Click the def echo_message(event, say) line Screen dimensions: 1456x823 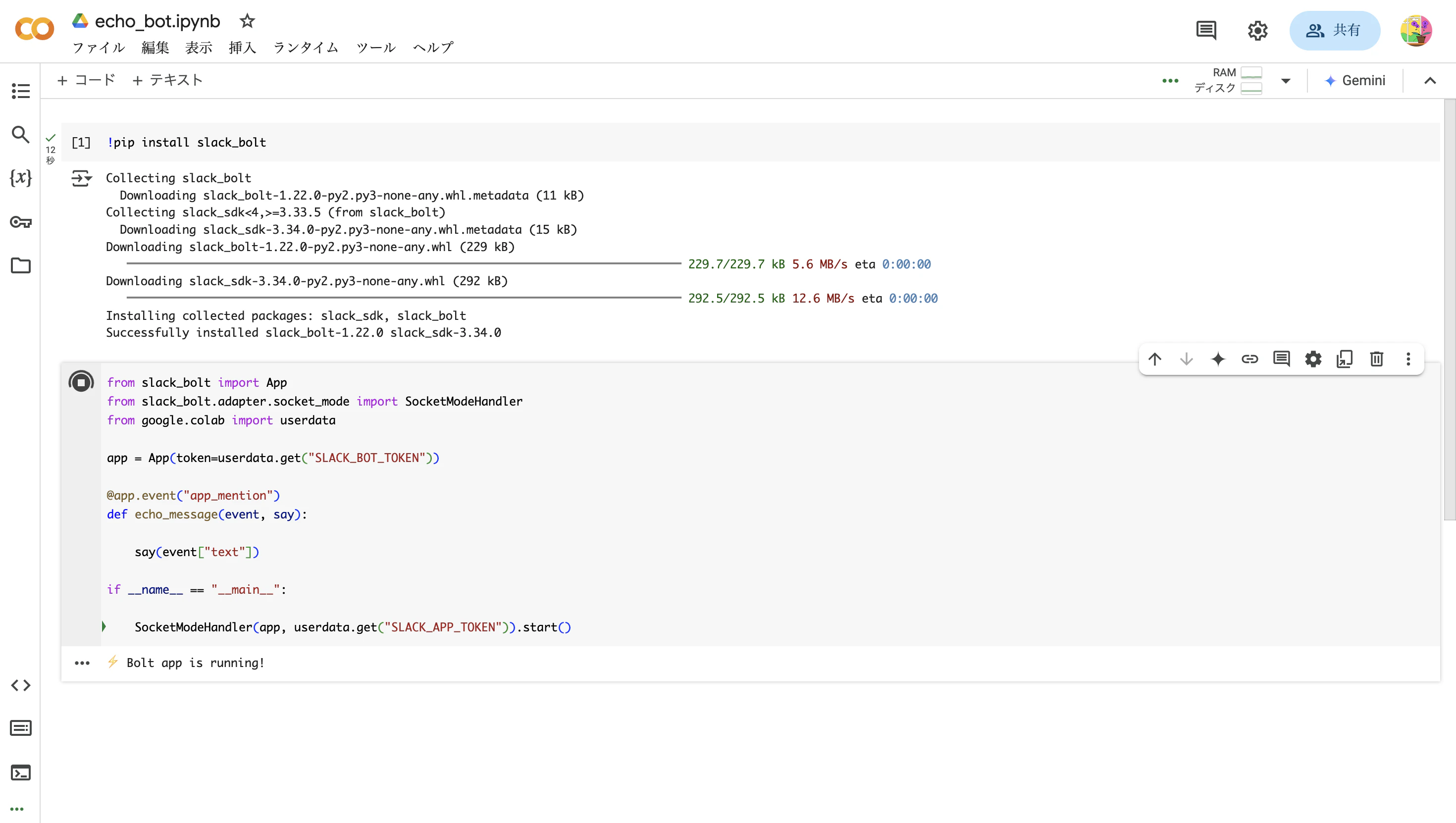coord(207,514)
